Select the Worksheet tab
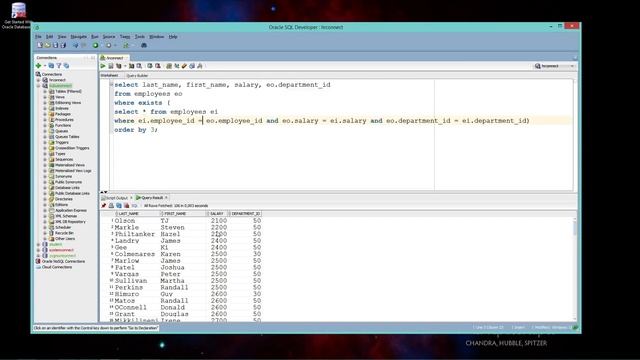The width and height of the screenshot is (640, 360). (109, 76)
